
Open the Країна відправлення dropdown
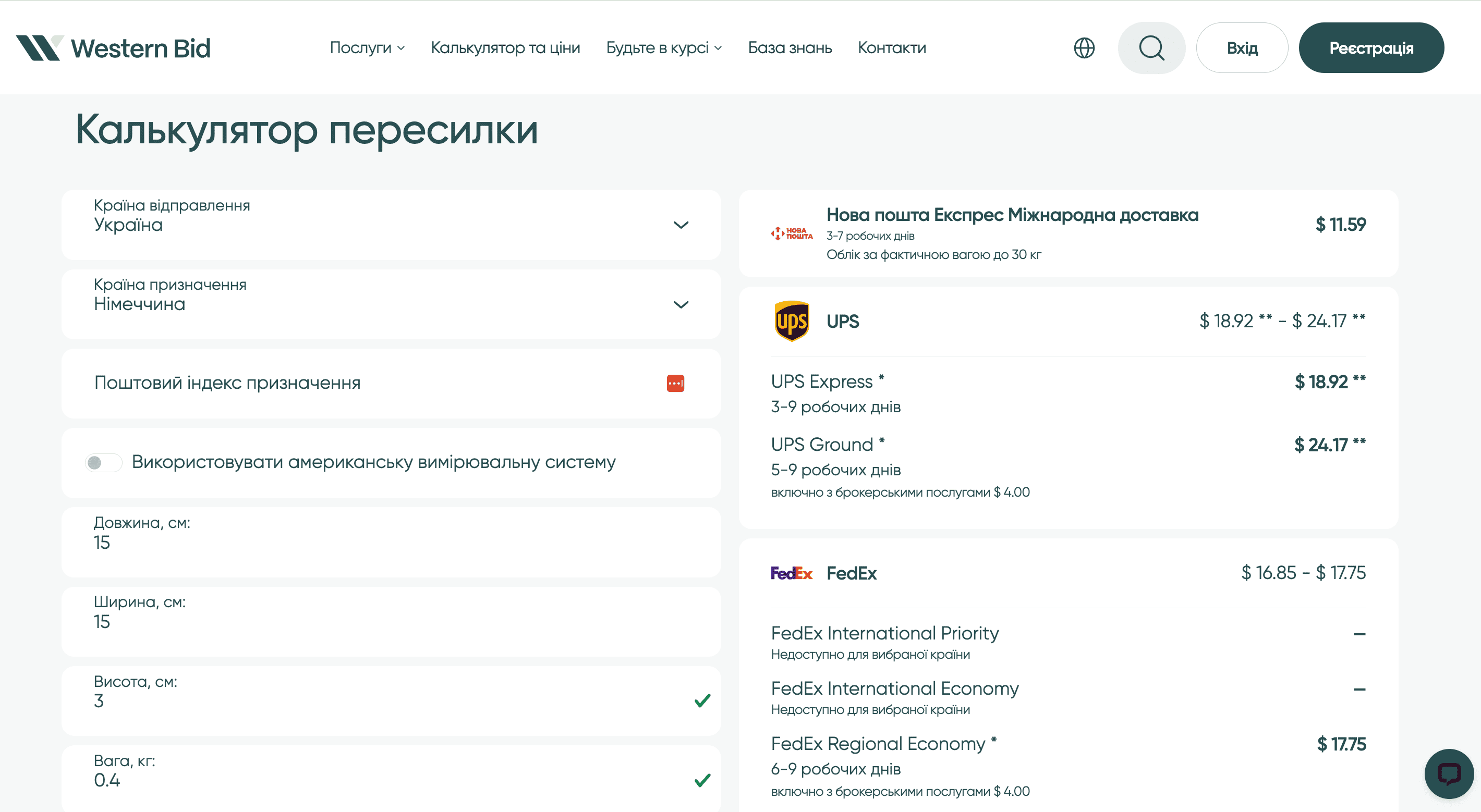(681, 225)
